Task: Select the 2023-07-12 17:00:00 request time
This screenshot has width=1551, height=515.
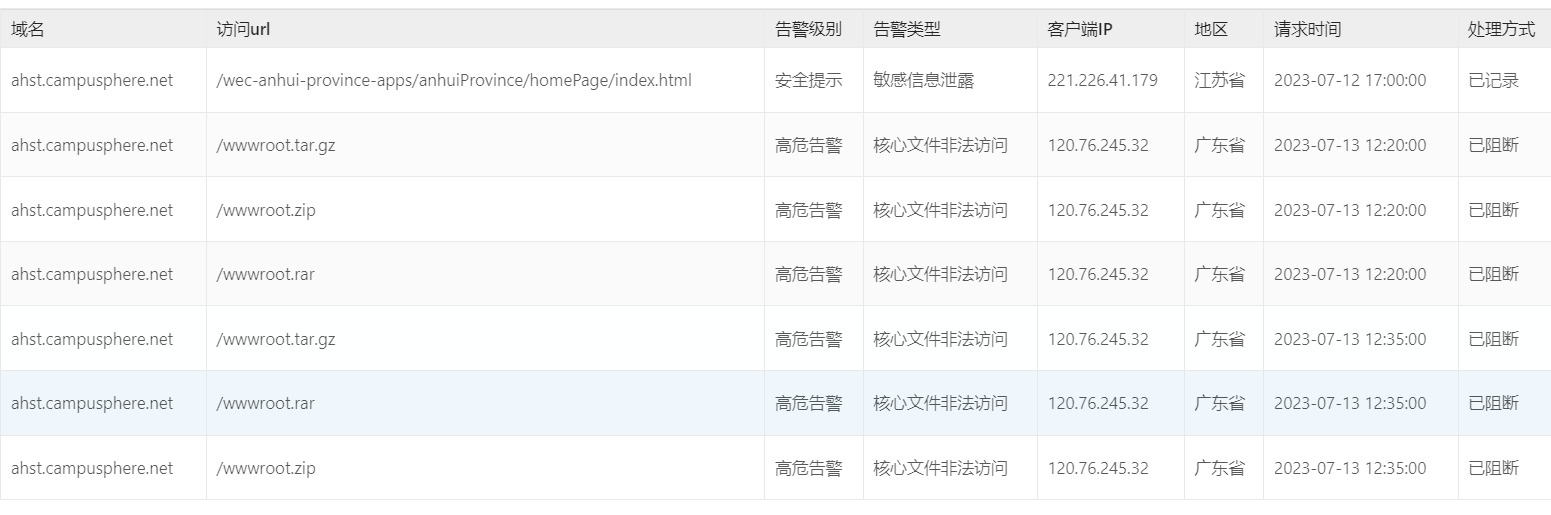Action: (1350, 80)
